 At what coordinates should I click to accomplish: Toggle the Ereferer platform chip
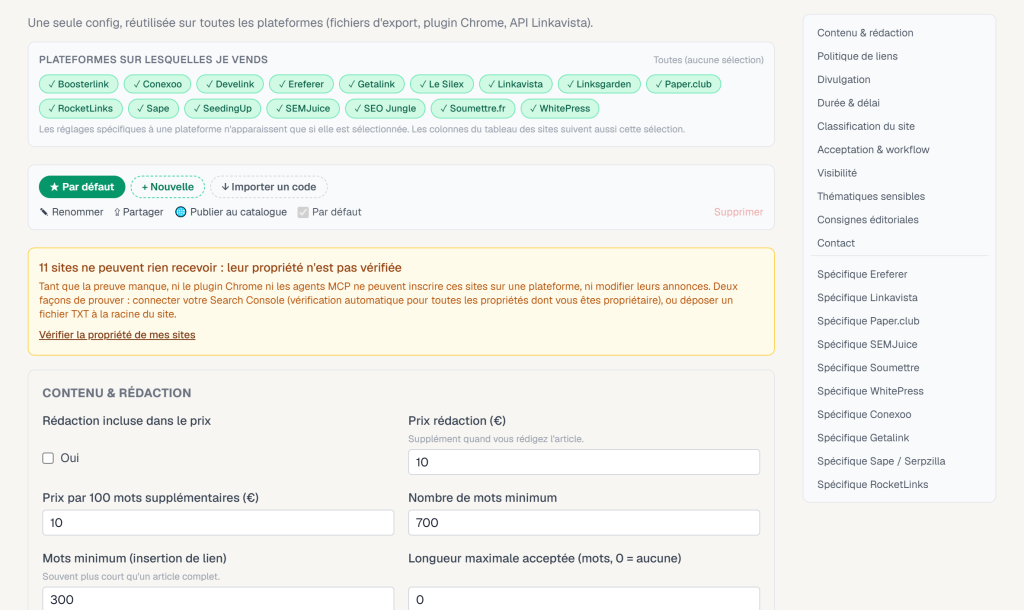point(301,84)
